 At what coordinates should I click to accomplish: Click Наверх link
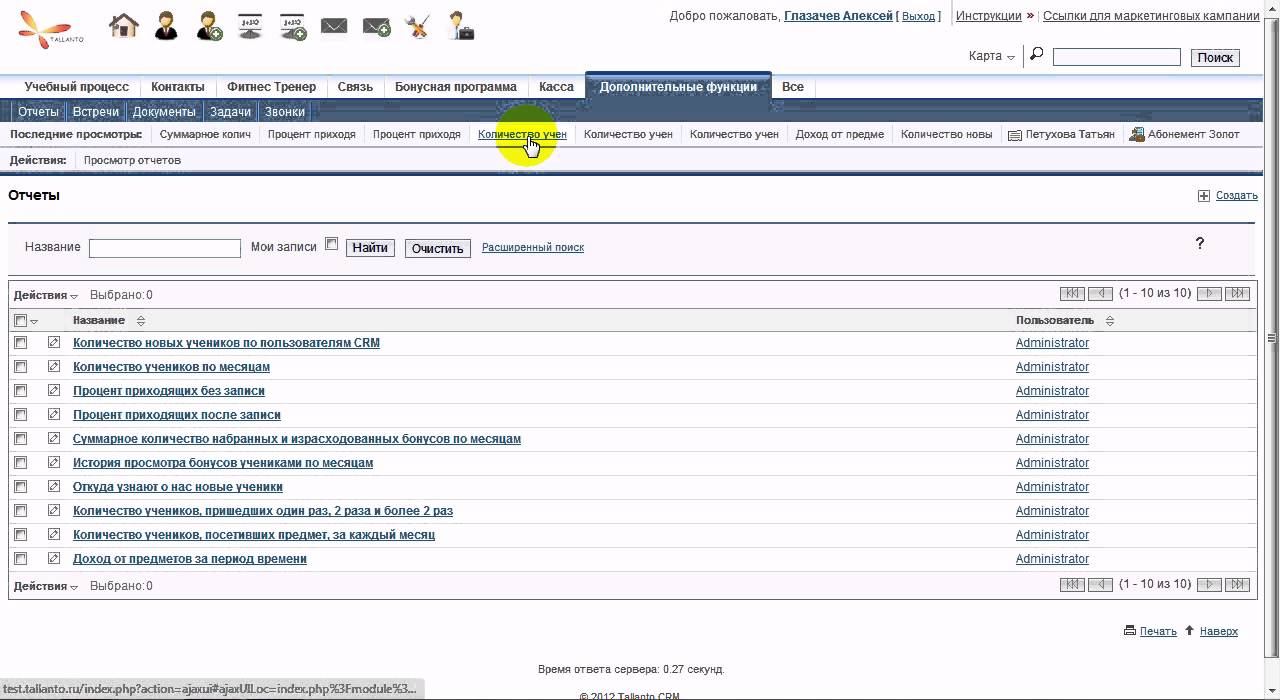[x=1219, y=631]
